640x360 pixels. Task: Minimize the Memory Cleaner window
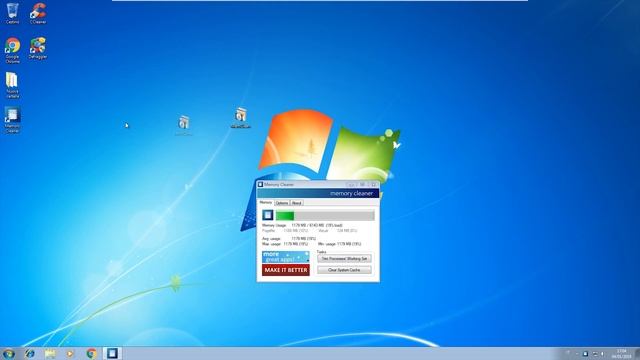(351, 184)
